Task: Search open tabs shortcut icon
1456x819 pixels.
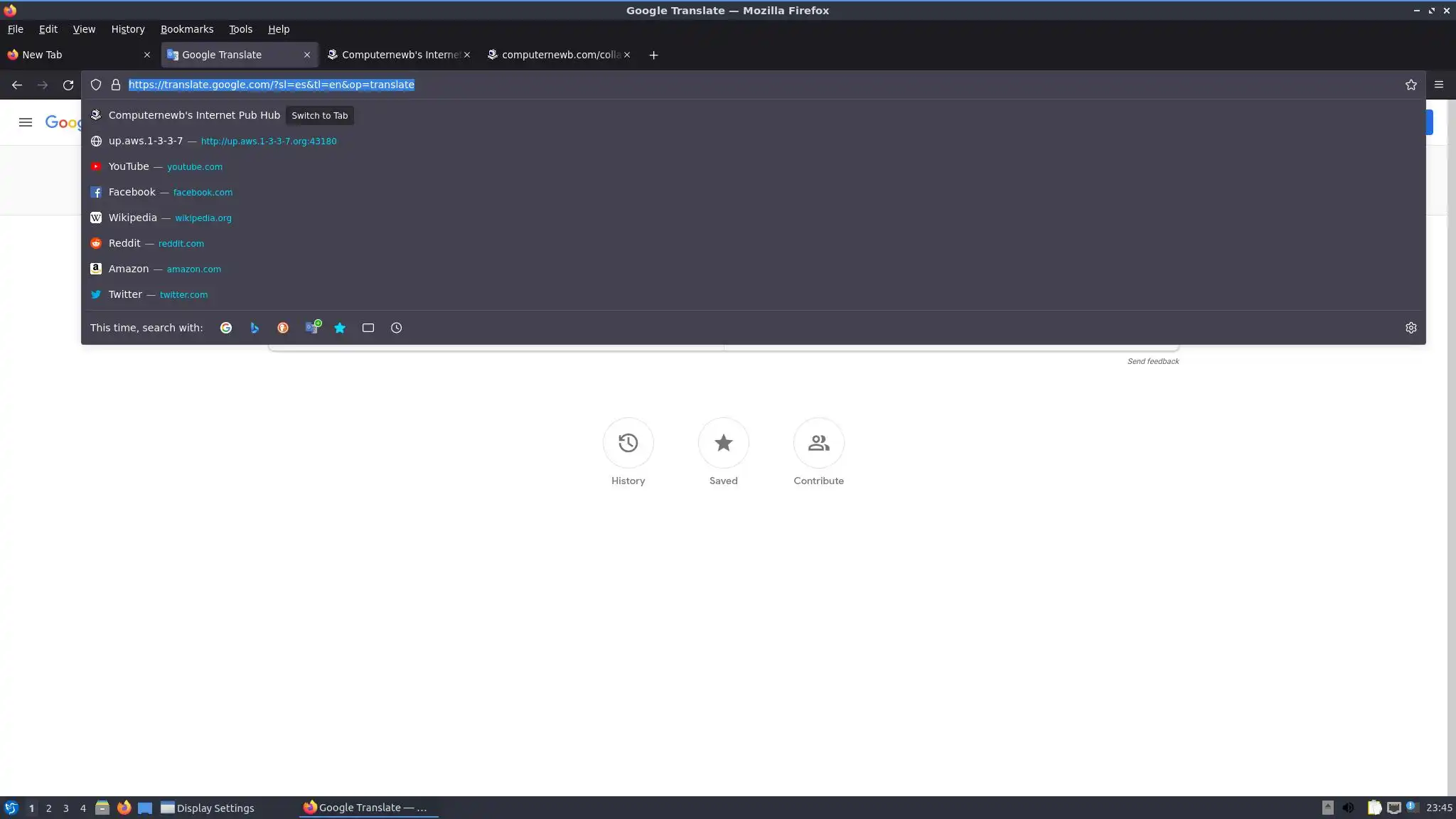Action: click(x=368, y=328)
